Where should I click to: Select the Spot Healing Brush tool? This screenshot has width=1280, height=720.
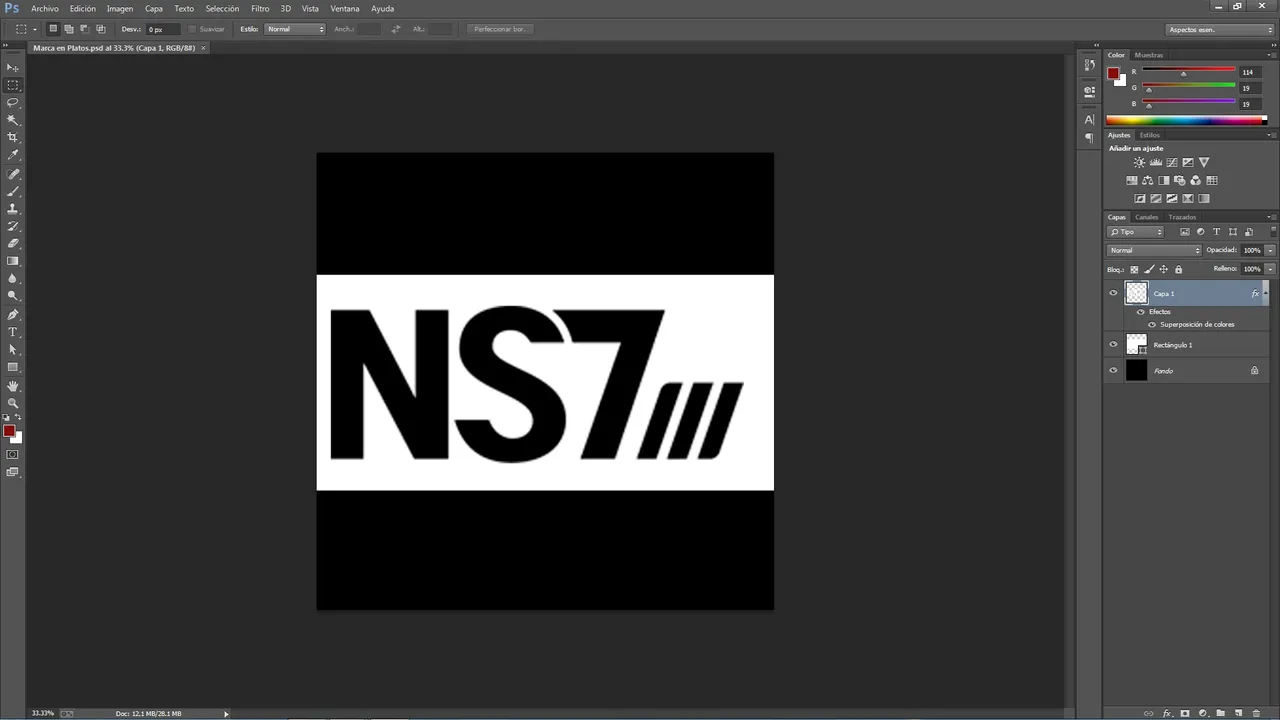tap(13, 174)
